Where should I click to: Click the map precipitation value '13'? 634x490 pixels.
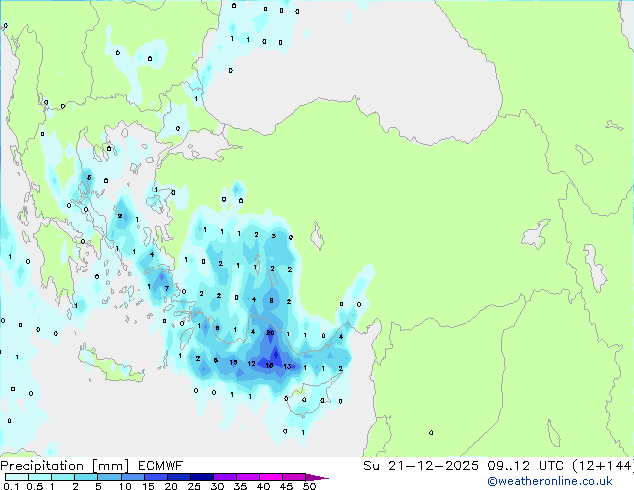(287, 366)
